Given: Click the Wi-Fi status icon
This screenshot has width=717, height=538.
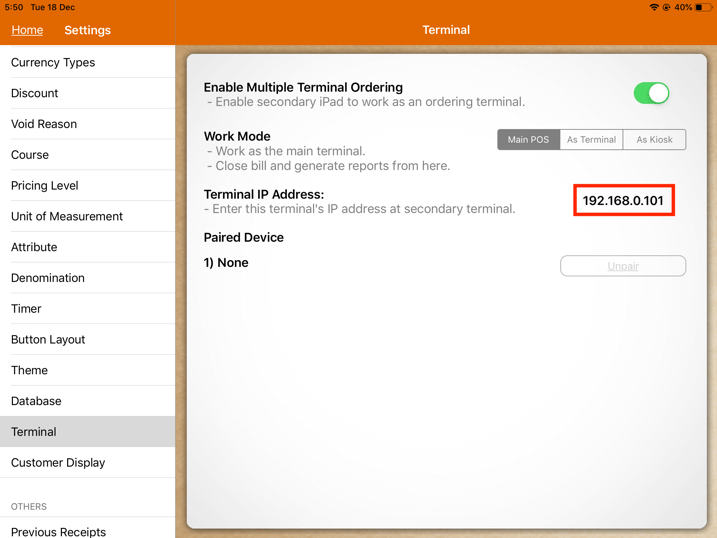Looking at the screenshot, I should [654, 7].
